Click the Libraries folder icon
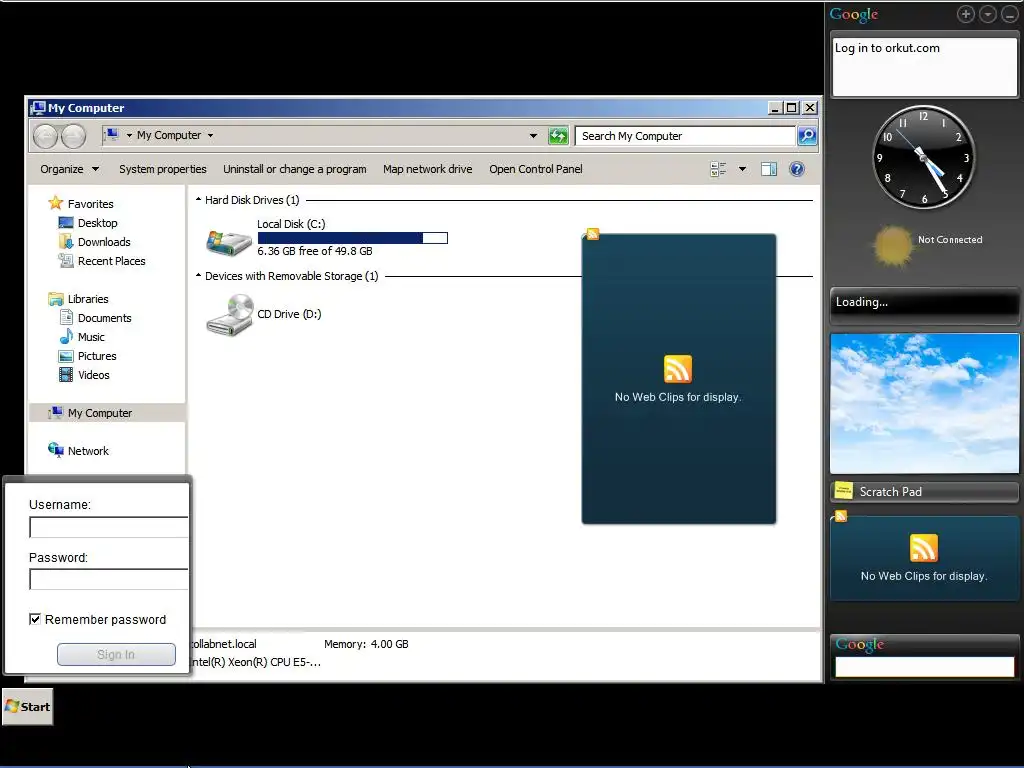1024x768 pixels. click(56, 299)
